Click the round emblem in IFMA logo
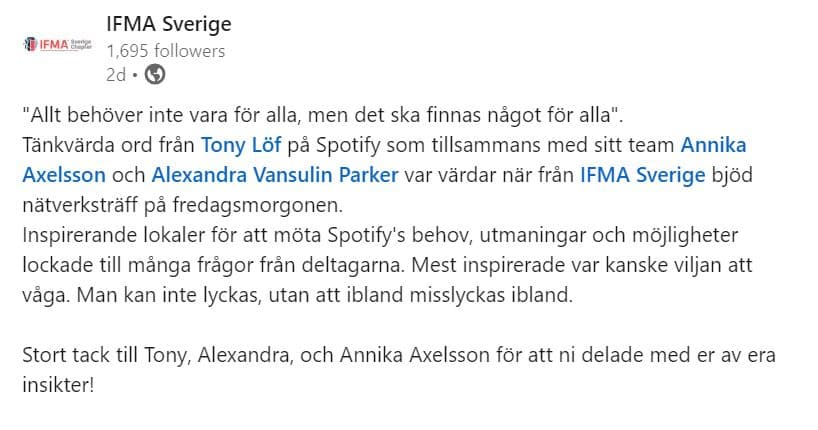 [x=31, y=44]
